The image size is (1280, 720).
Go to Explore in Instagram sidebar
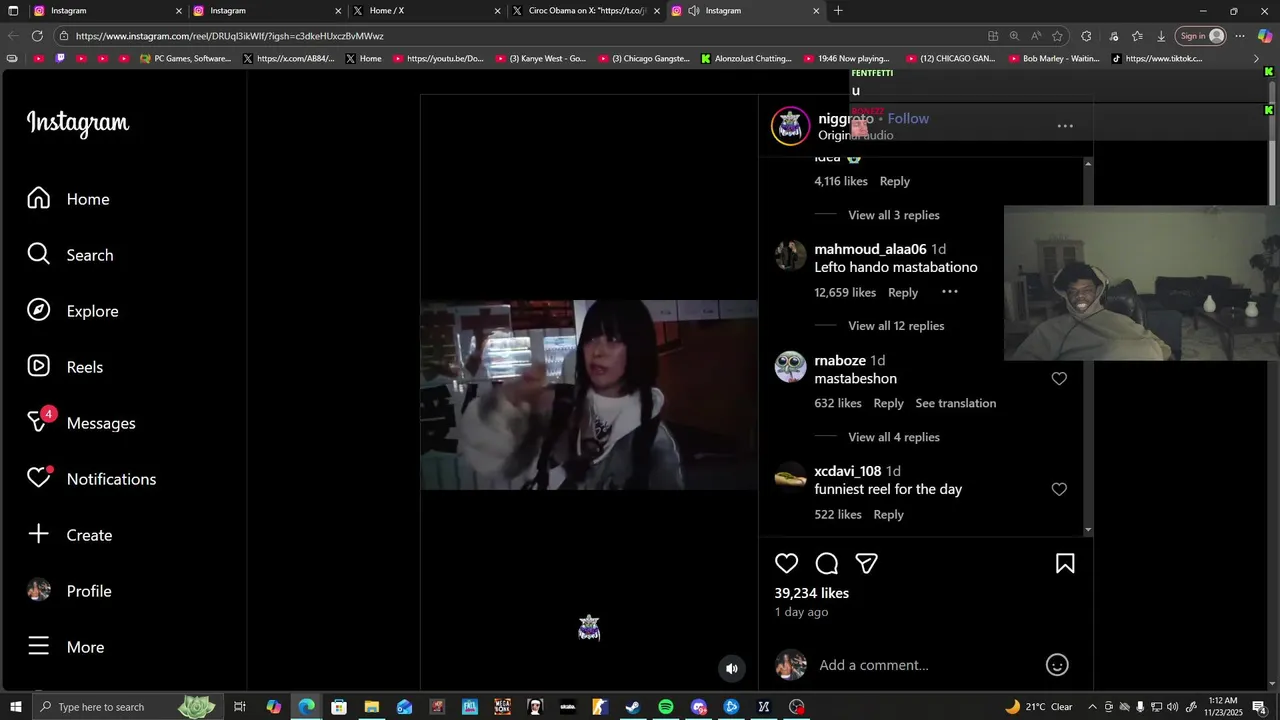[72, 311]
